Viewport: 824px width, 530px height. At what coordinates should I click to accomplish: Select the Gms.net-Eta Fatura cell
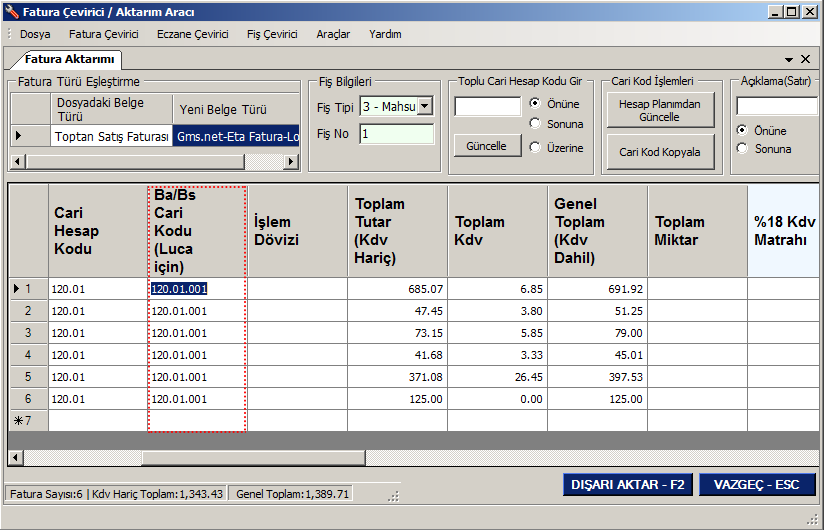click(236, 137)
